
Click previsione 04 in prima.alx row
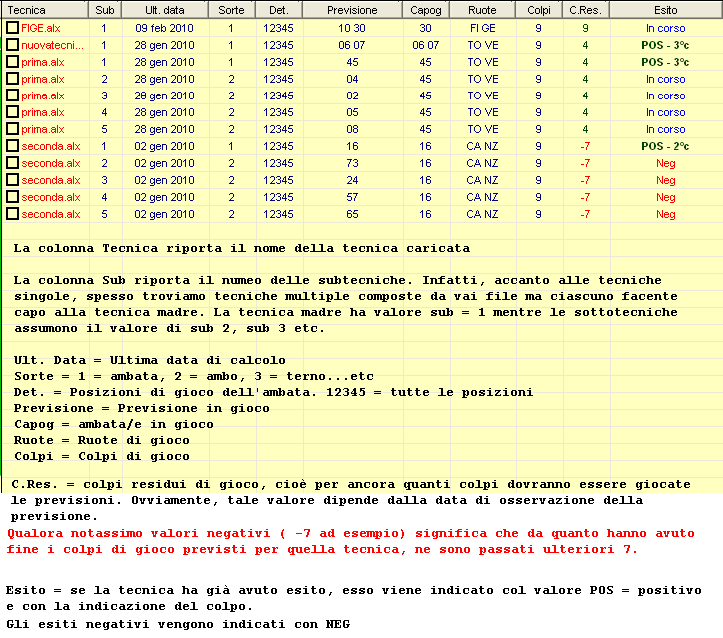click(352, 79)
